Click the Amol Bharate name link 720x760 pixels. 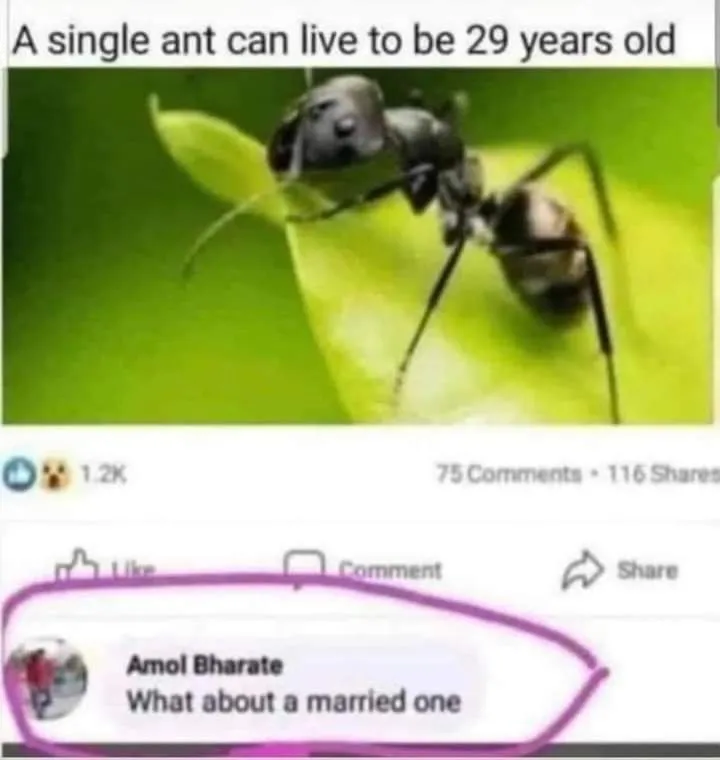tap(205, 665)
